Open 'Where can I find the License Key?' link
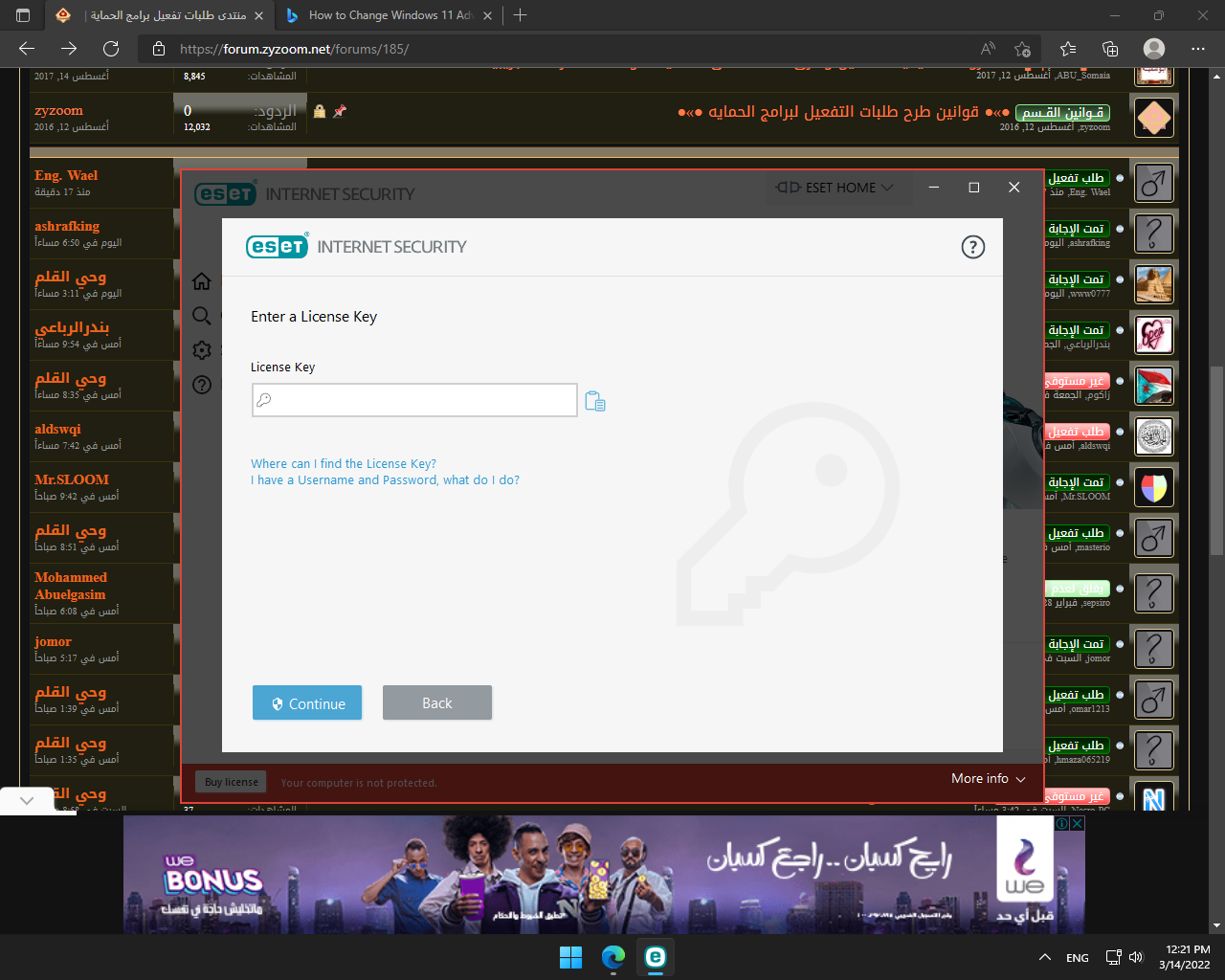The width and height of the screenshot is (1225, 980). click(x=344, y=463)
